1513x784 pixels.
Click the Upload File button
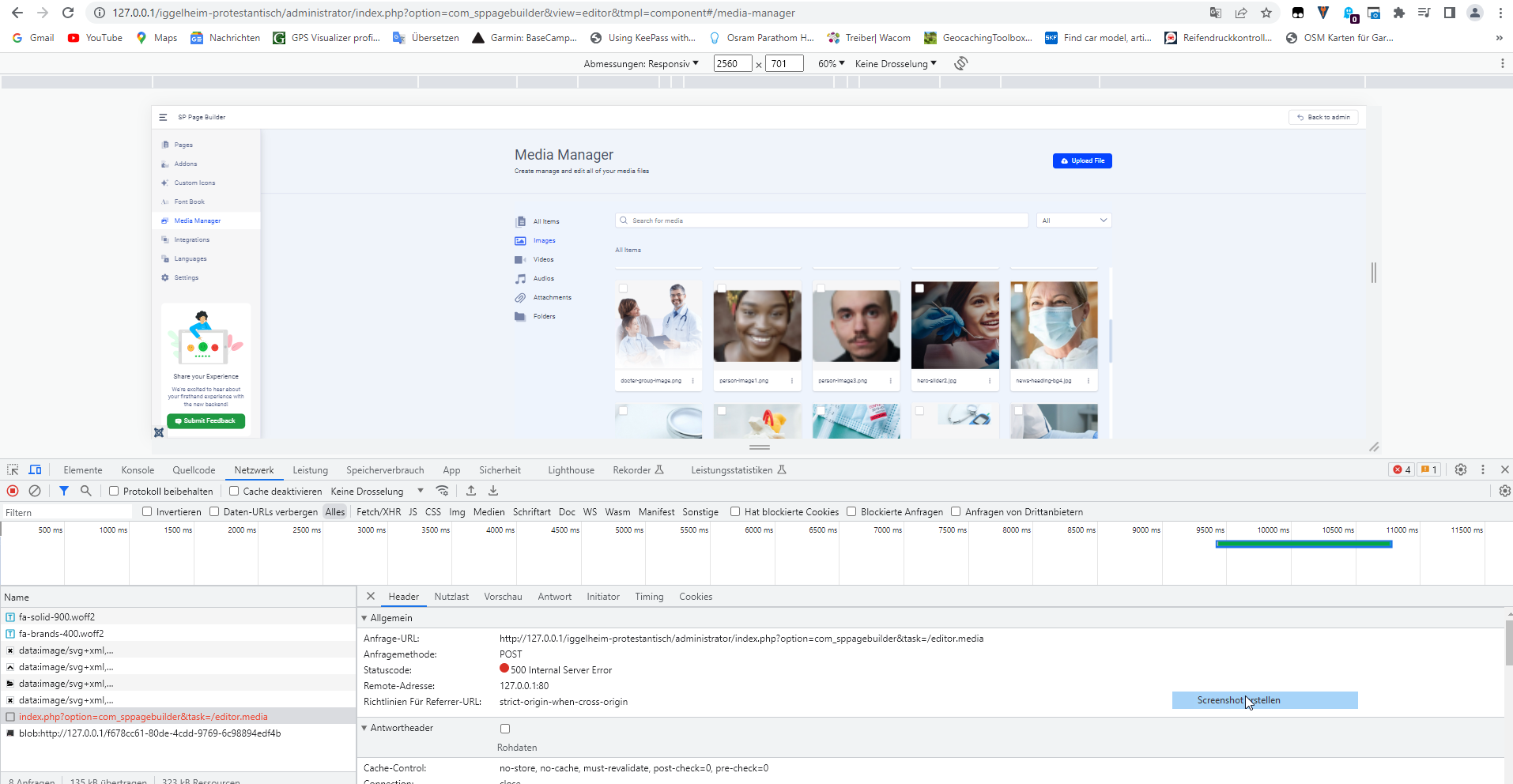pos(1082,160)
